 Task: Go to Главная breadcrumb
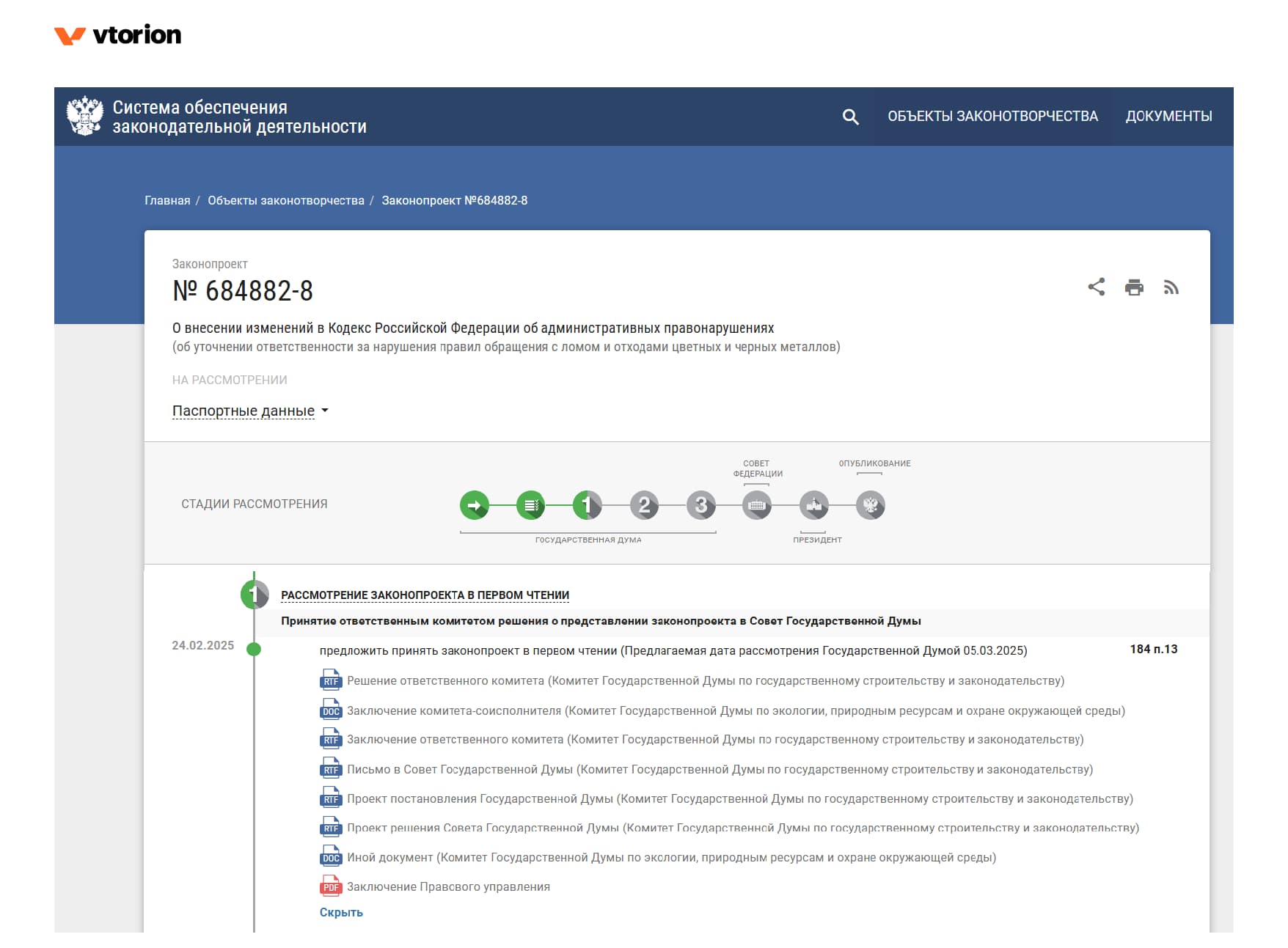(167, 200)
